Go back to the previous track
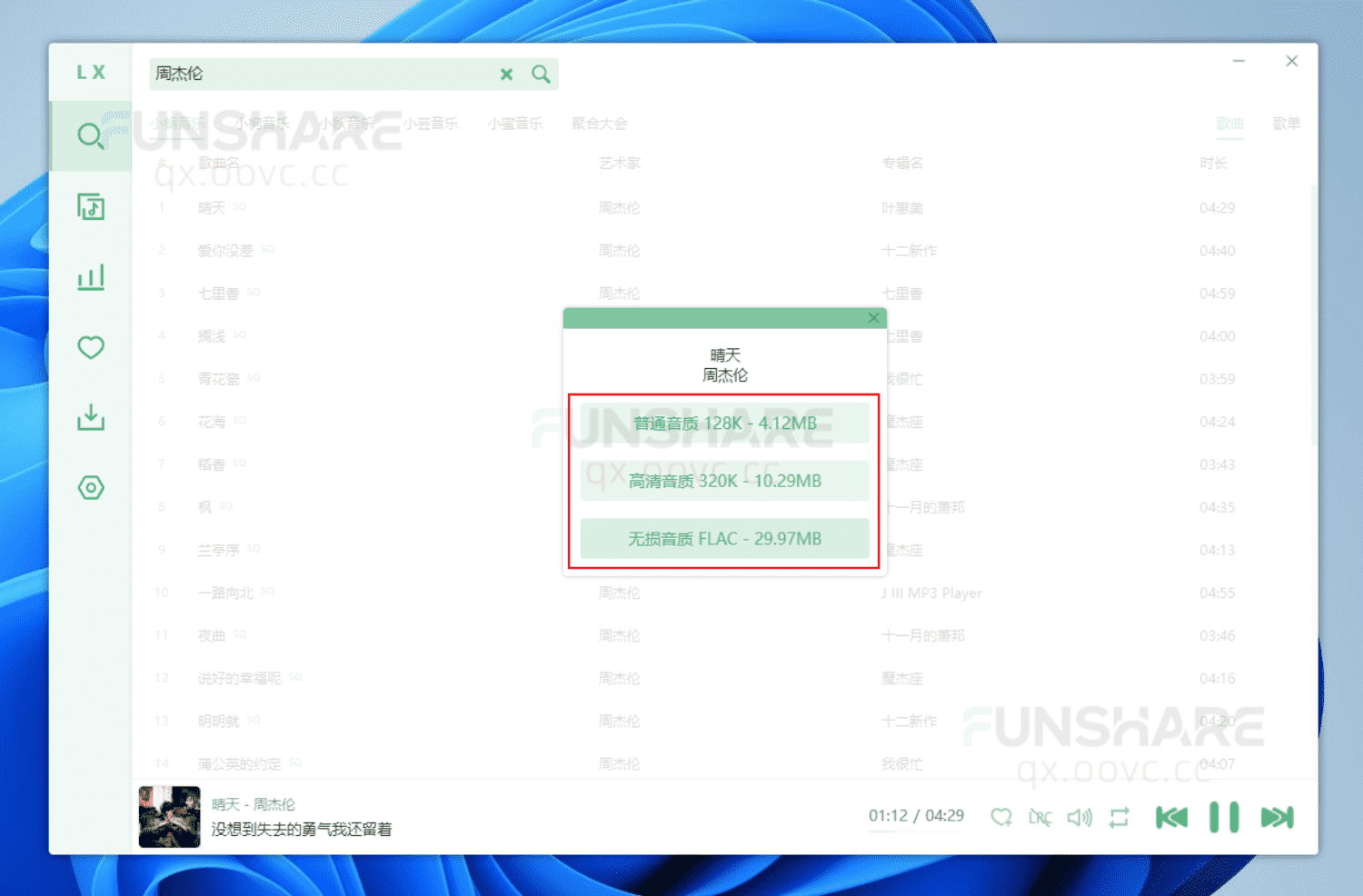The height and width of the screenshot is (896, 1363). (x=1171, y=817)
